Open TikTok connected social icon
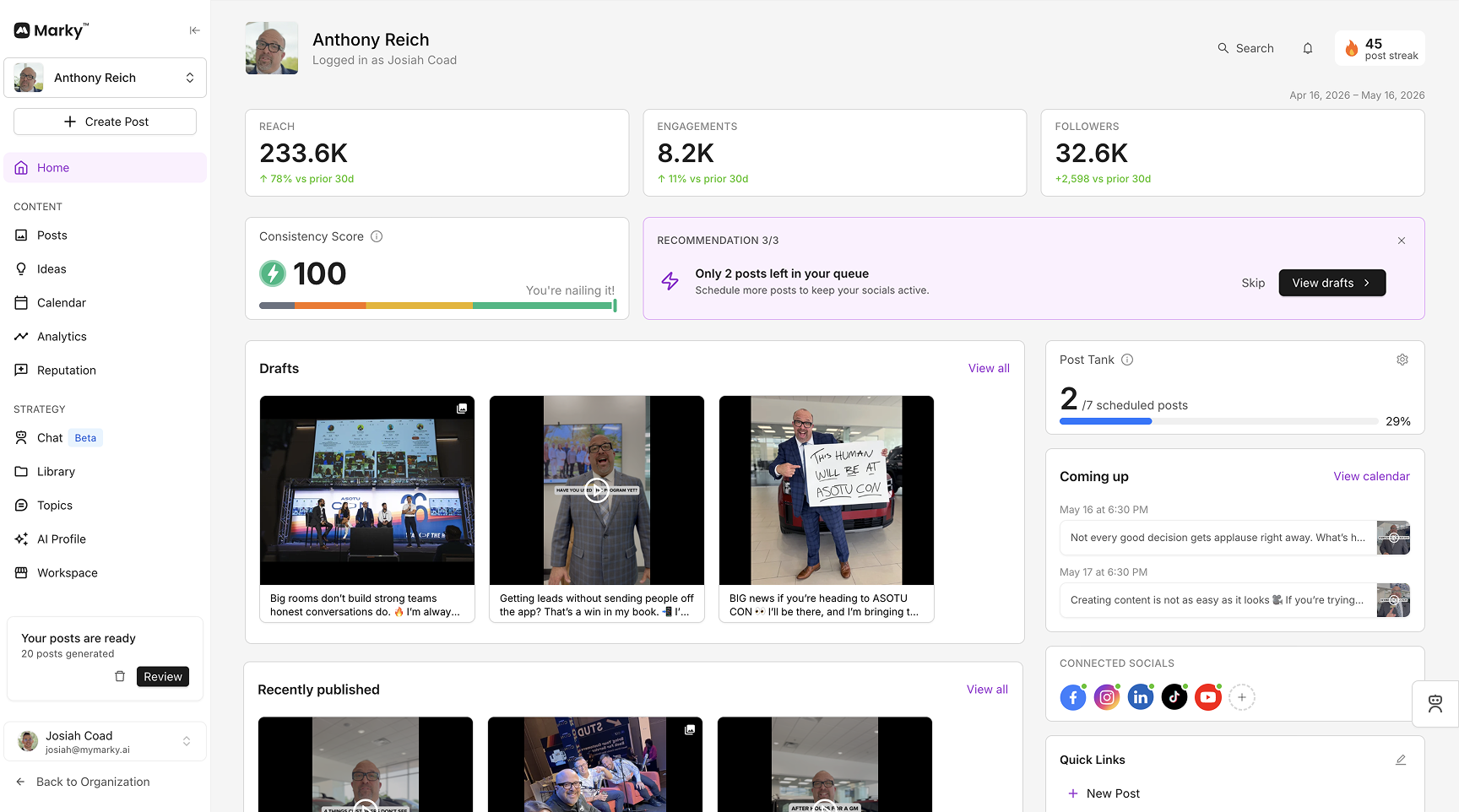 point(1174,697)
